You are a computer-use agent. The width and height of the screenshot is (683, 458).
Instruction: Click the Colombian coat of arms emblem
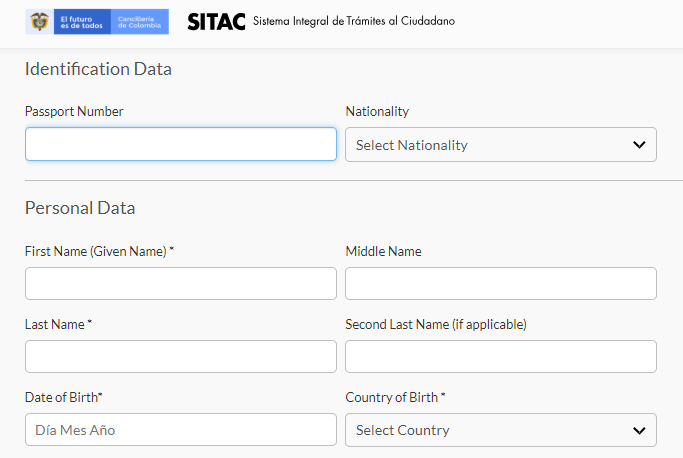click(x=39, y=21)
